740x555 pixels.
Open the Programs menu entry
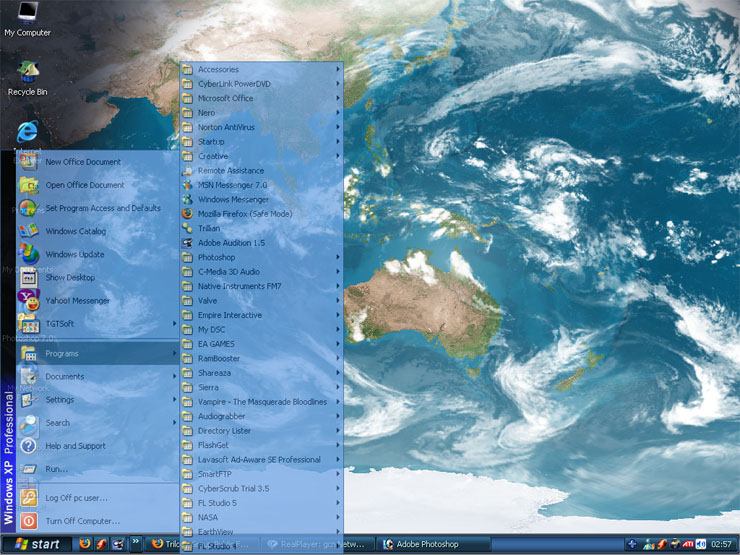[98, 353]
